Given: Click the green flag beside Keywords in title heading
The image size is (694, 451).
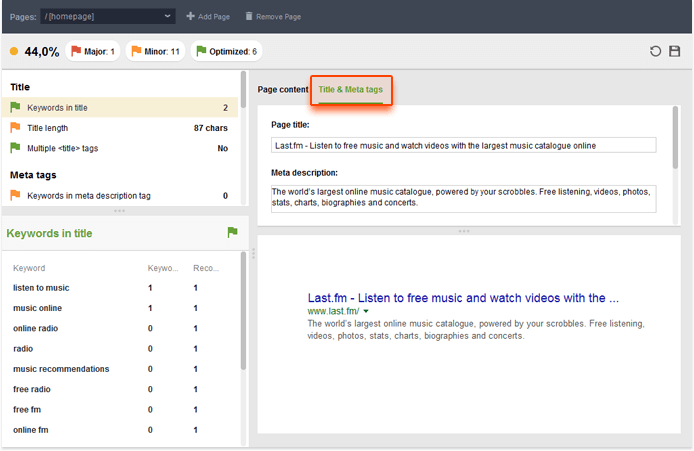Looking at the screenshot, I should click(232, 233).
